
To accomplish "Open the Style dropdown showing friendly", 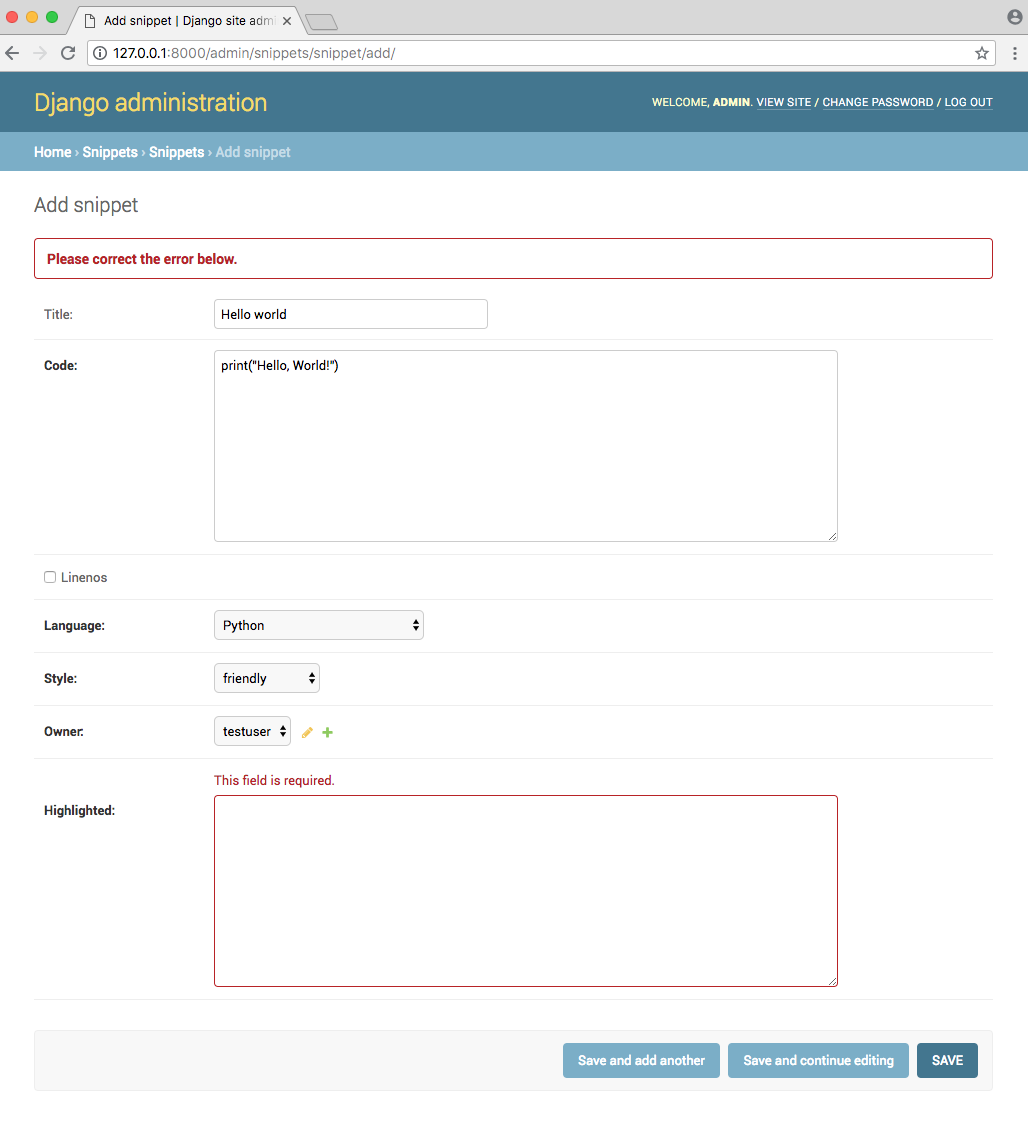I will (x=267, y=678).
